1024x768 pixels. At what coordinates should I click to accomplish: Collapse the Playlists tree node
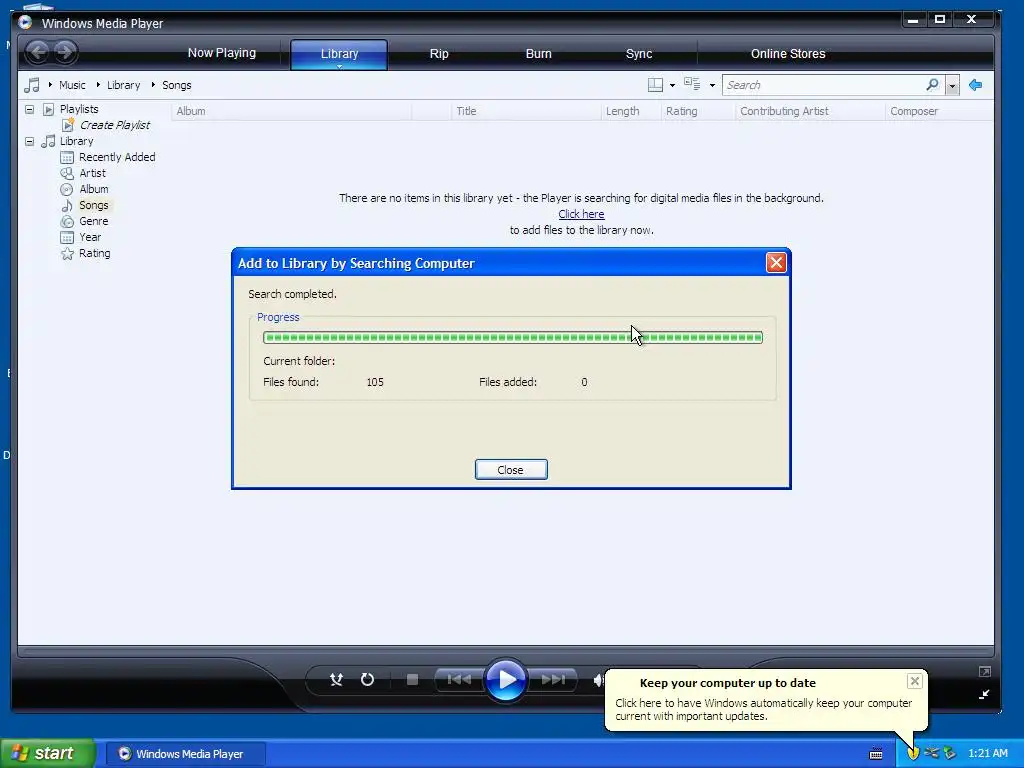pyautogui.click(x=29, y=109)
